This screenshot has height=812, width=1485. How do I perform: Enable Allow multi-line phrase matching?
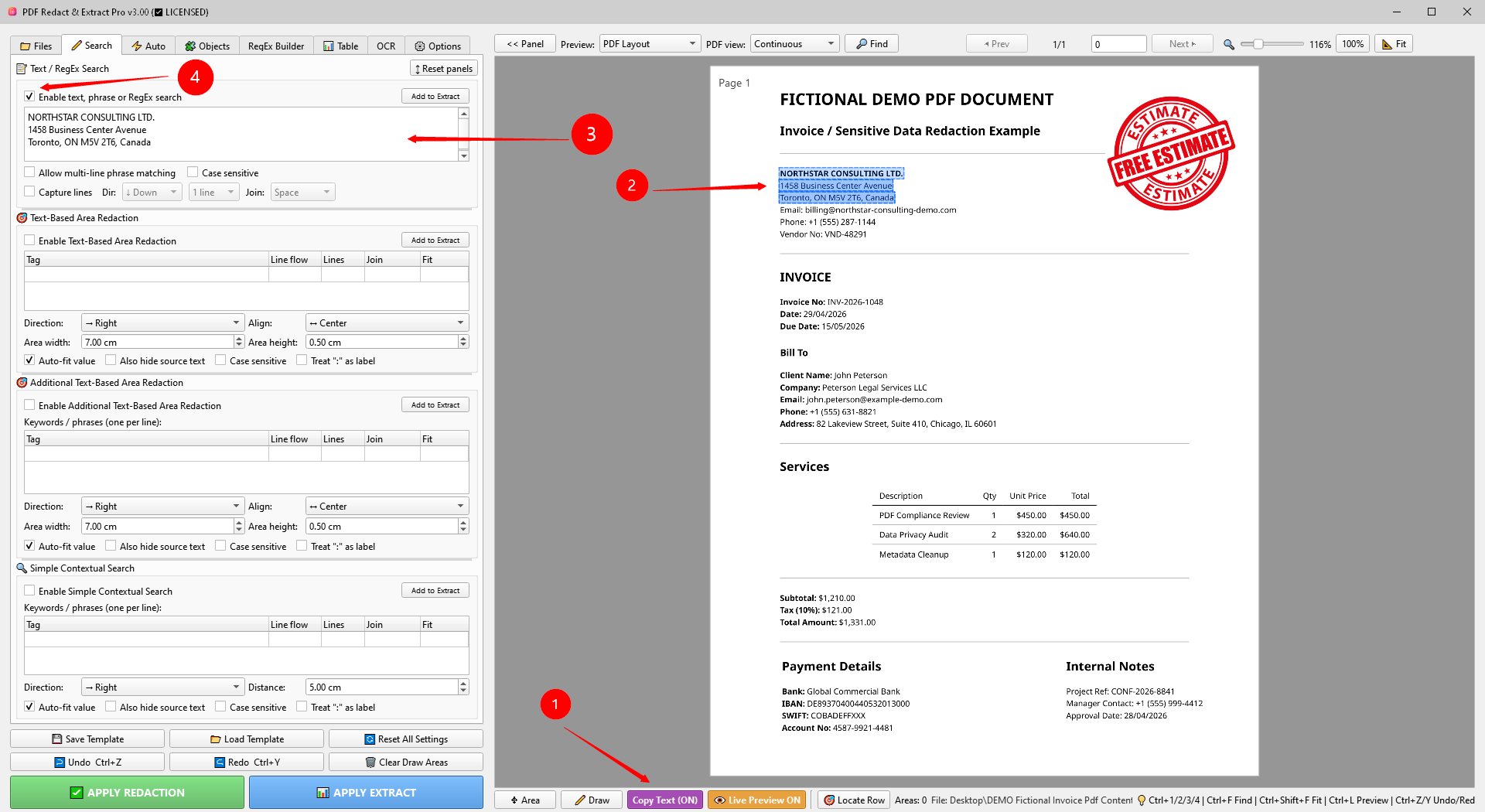coord(29,172)
